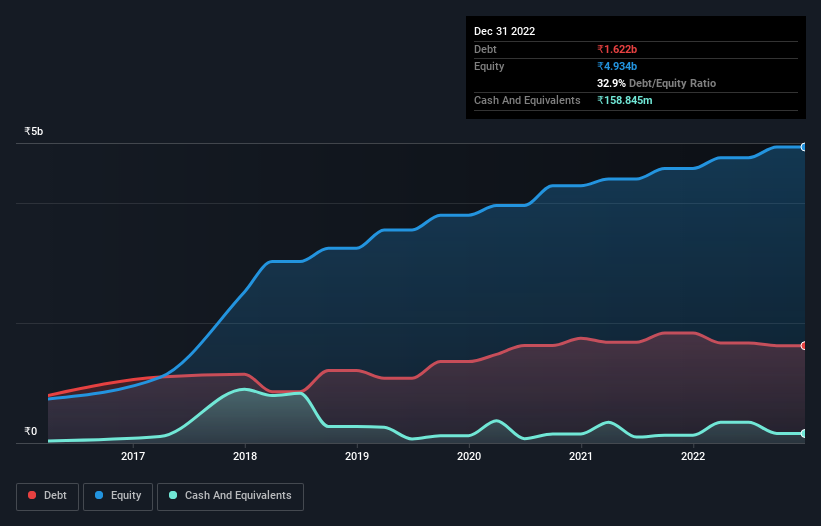
Task: Click the ₹1.622b debt value
Action: click(617, 49)
